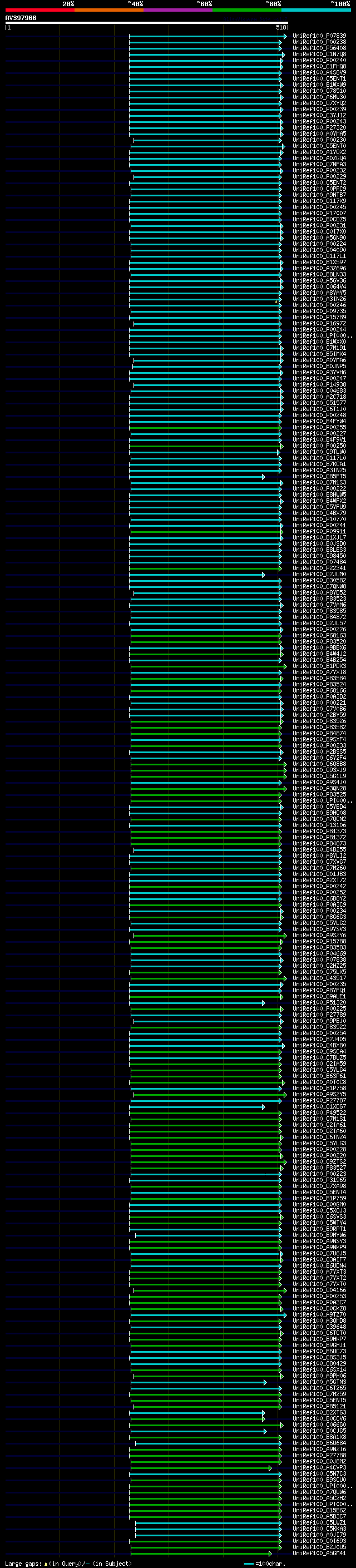Image resolution: width=356 pixels, height=1568 pixels.
Task: Select label UniRef100_A1YQX2
Action: pos(319,152)
